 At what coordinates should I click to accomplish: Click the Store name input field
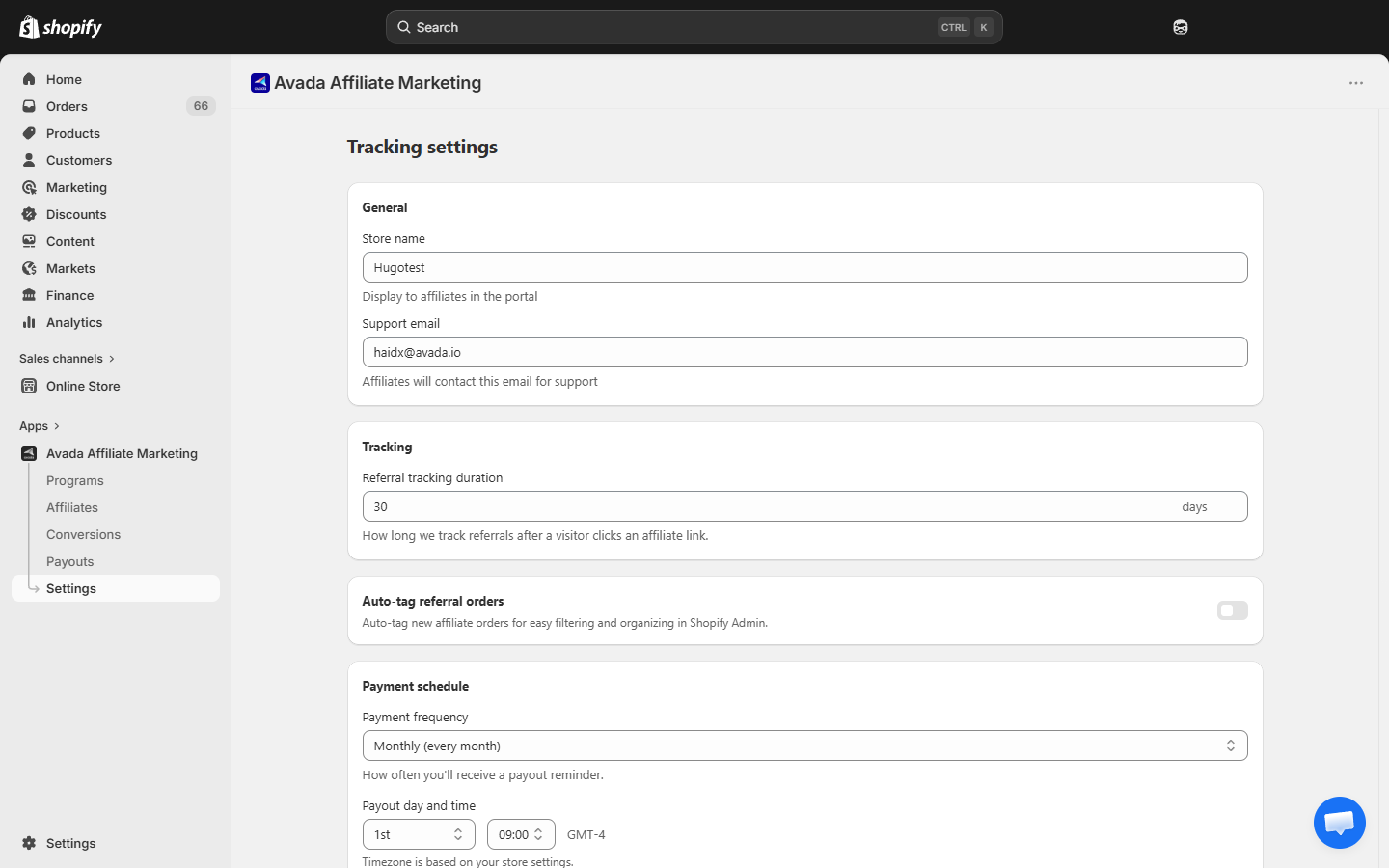click(804, 267)
